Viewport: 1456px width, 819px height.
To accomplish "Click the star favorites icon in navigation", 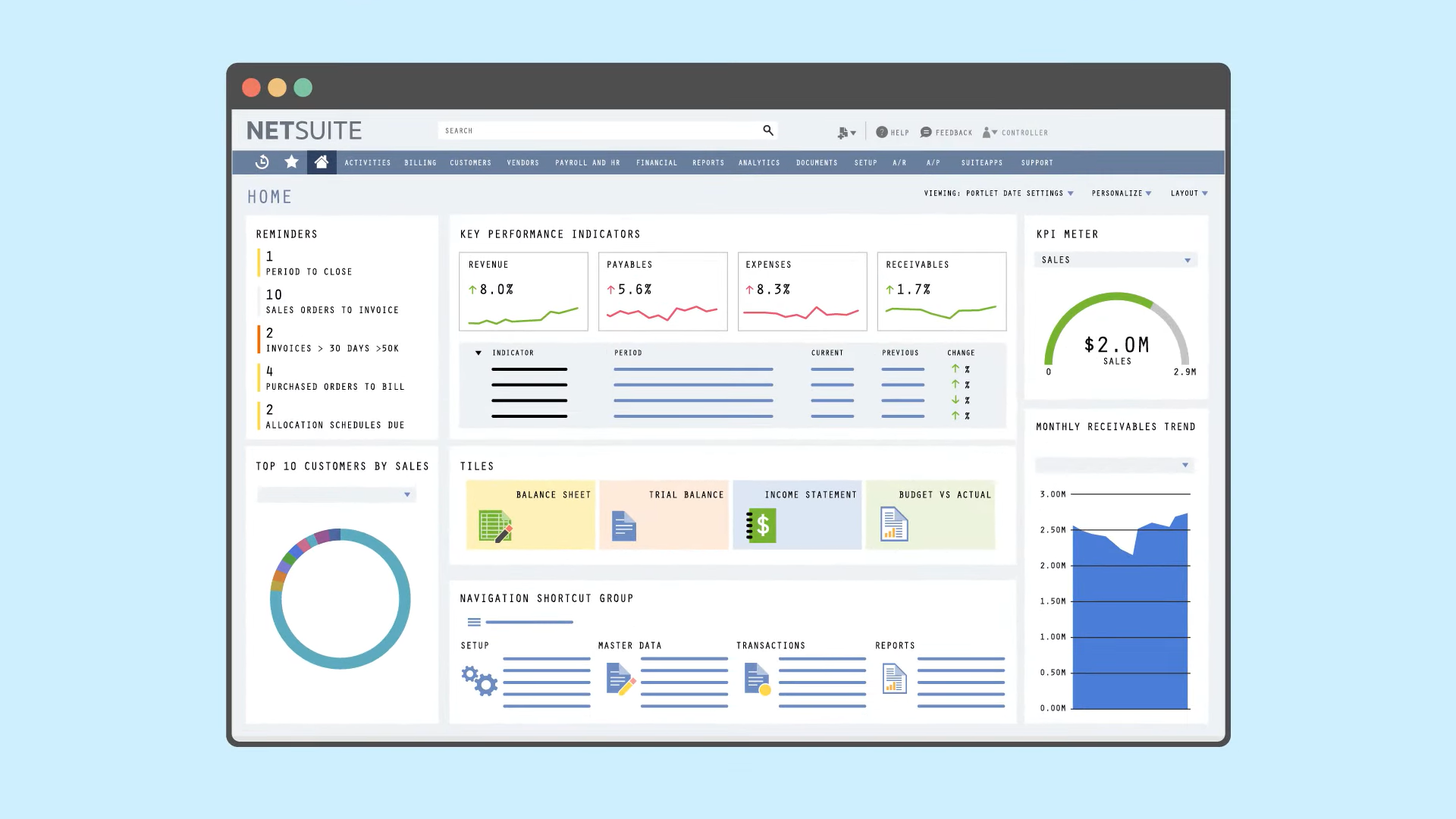I will click(291, 162).
